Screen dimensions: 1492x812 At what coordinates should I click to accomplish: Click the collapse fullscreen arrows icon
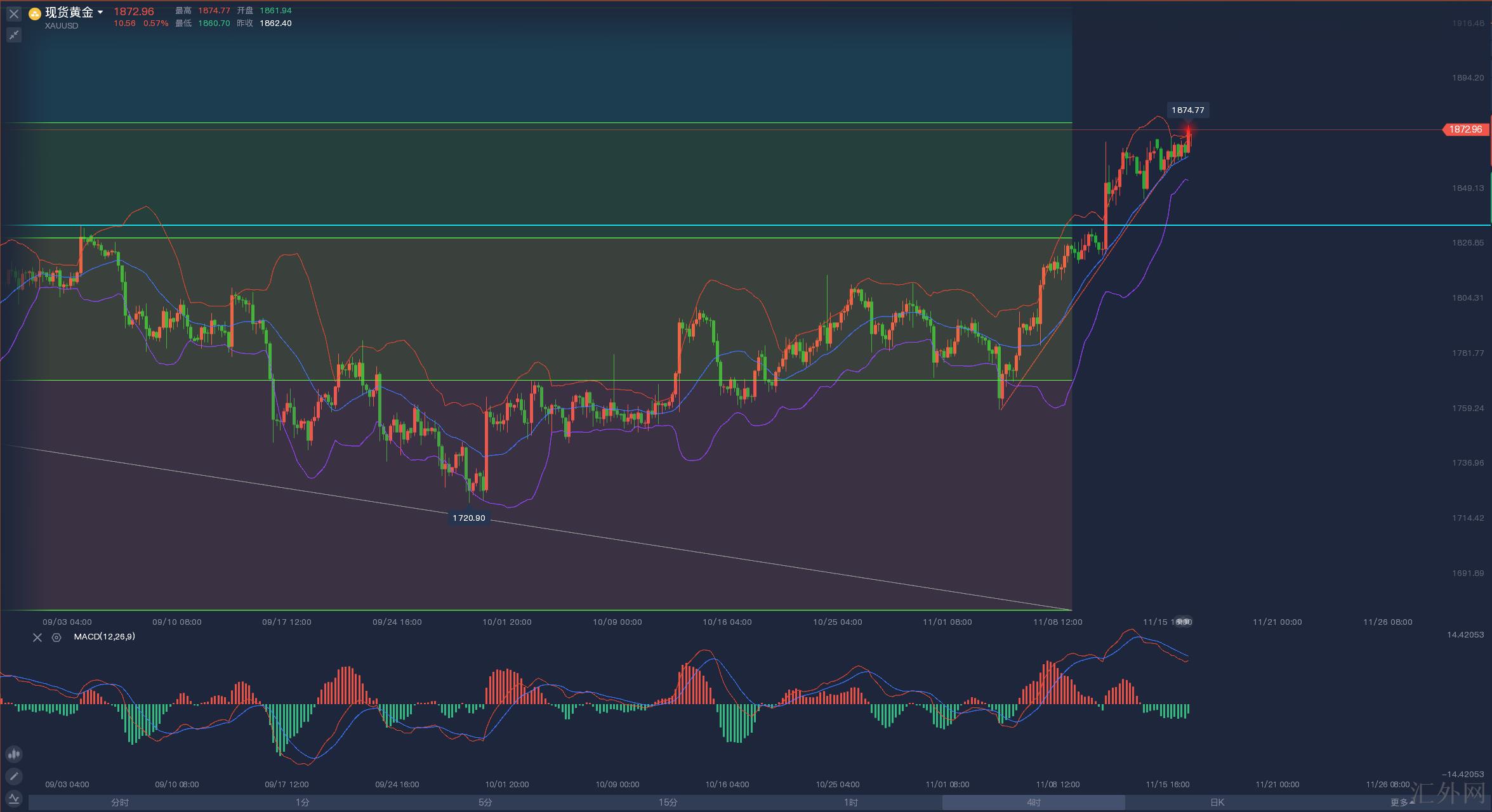pos(14,35)
